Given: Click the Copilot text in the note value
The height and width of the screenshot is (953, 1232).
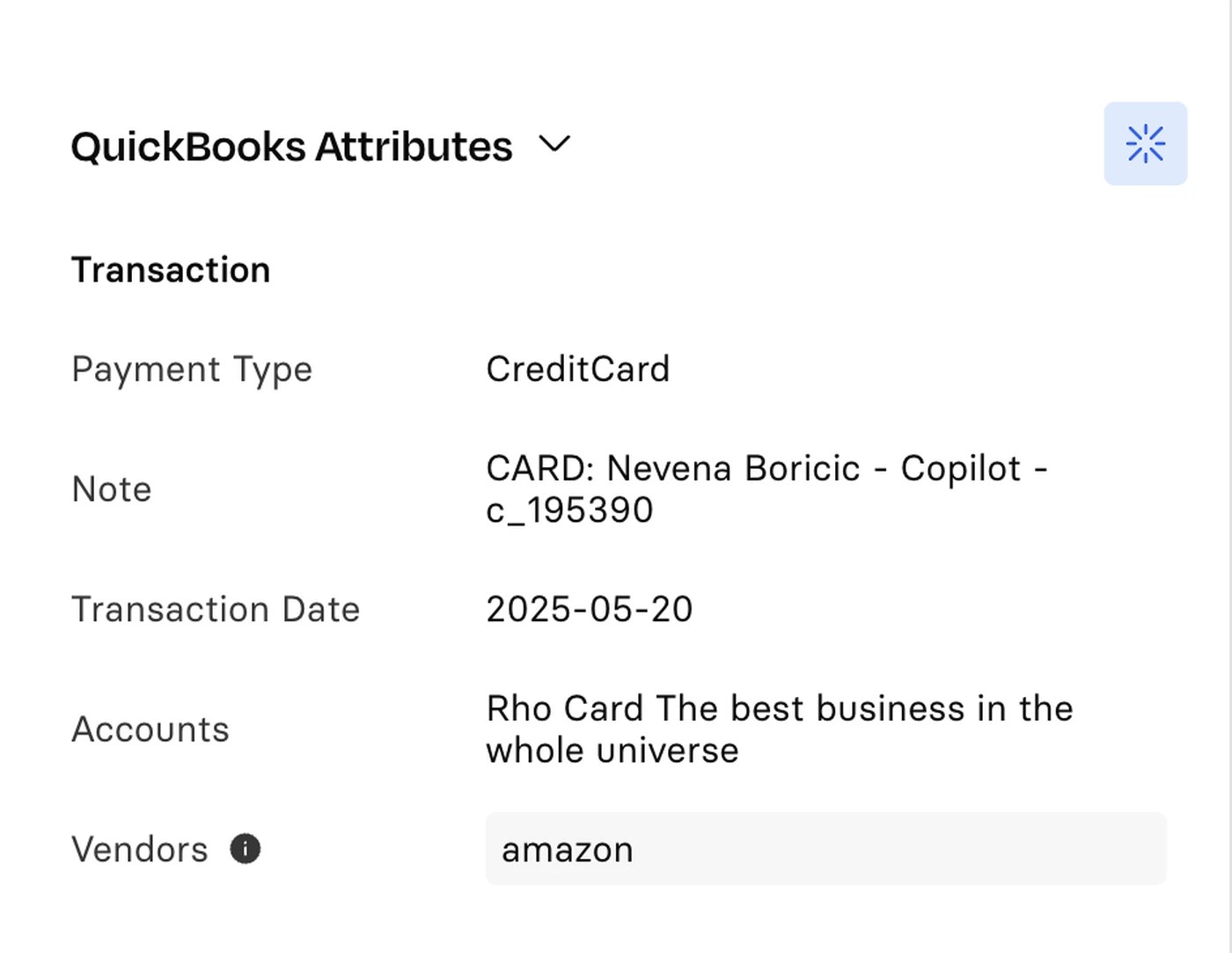Looking at the screenshot, I should point(961,468).
